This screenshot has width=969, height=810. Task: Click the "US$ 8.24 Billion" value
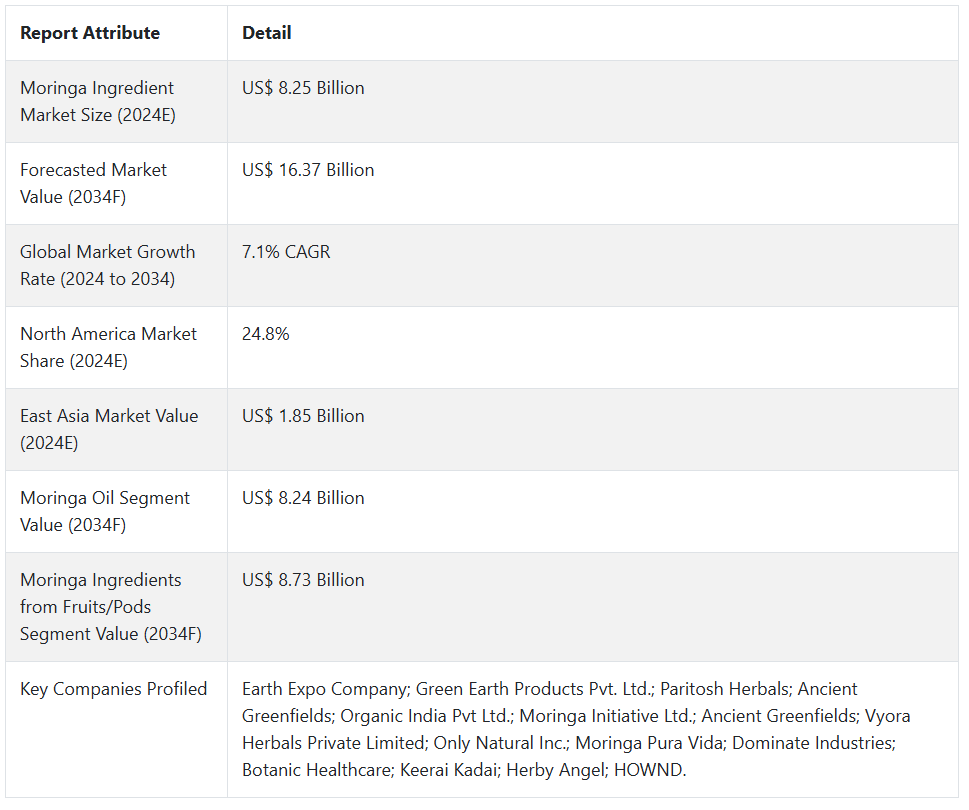[x=303, y=498]
